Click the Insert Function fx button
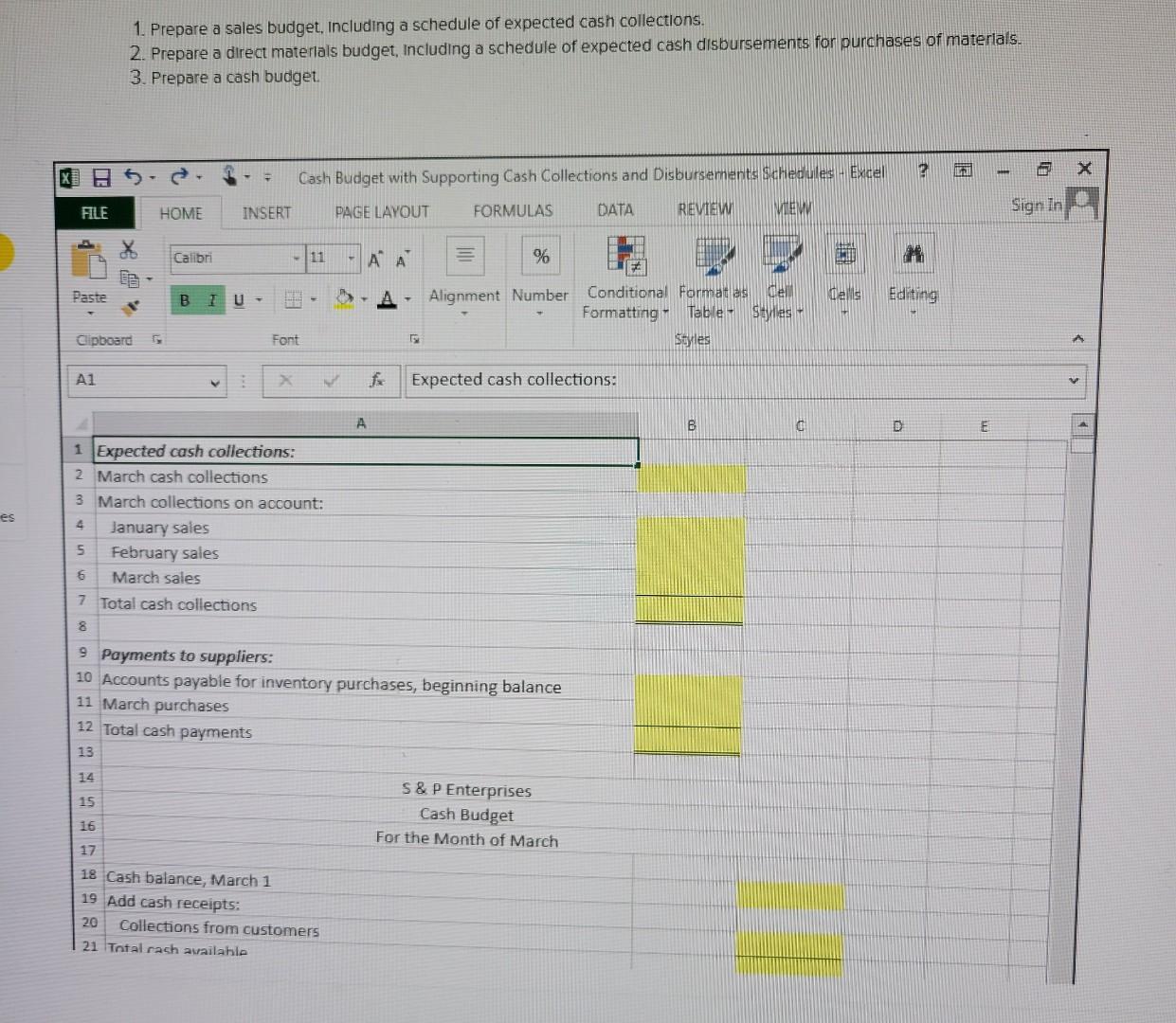This screenshot has width=1176, height=1023. (377, 380)
